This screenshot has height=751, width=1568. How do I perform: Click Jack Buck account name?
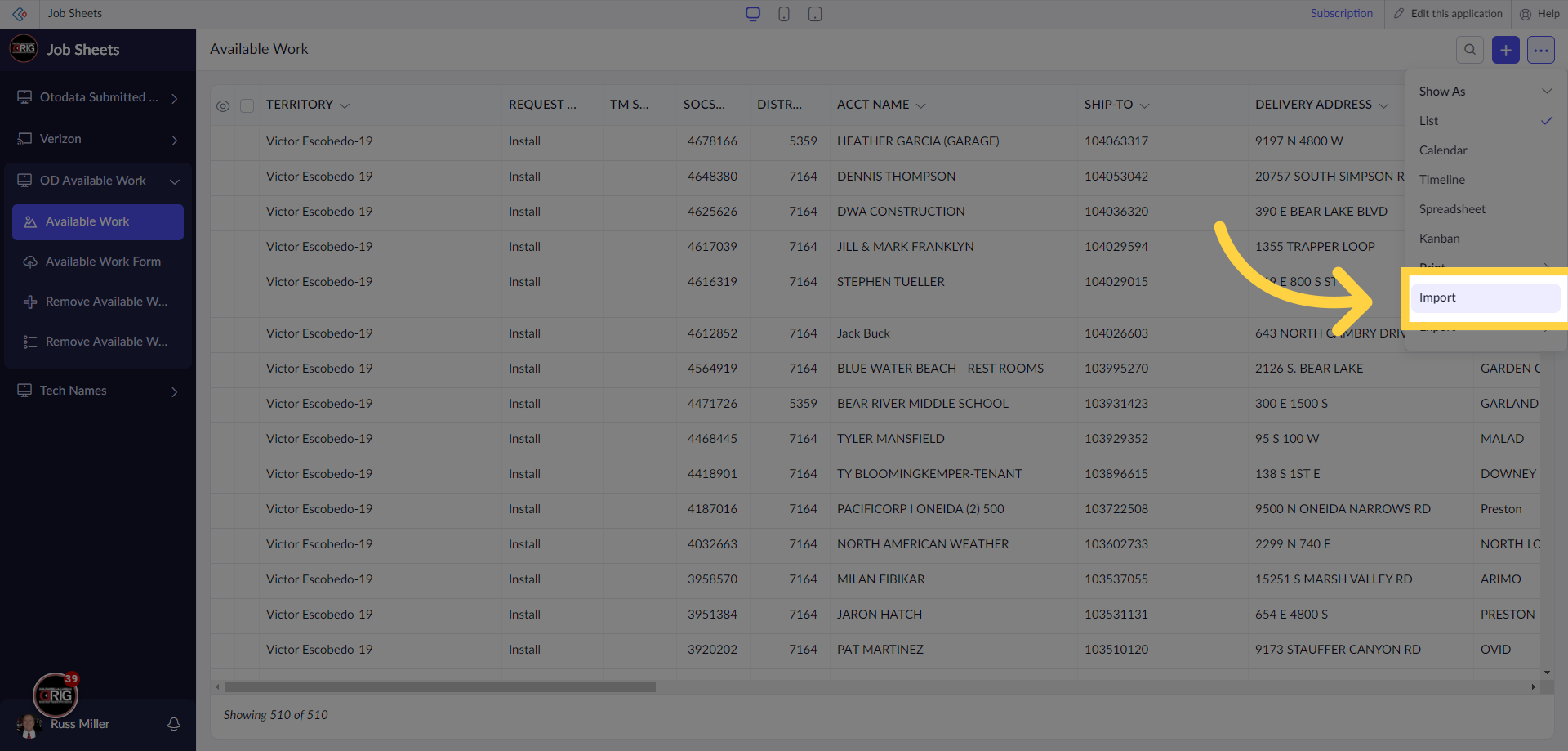tap(863, 333)
